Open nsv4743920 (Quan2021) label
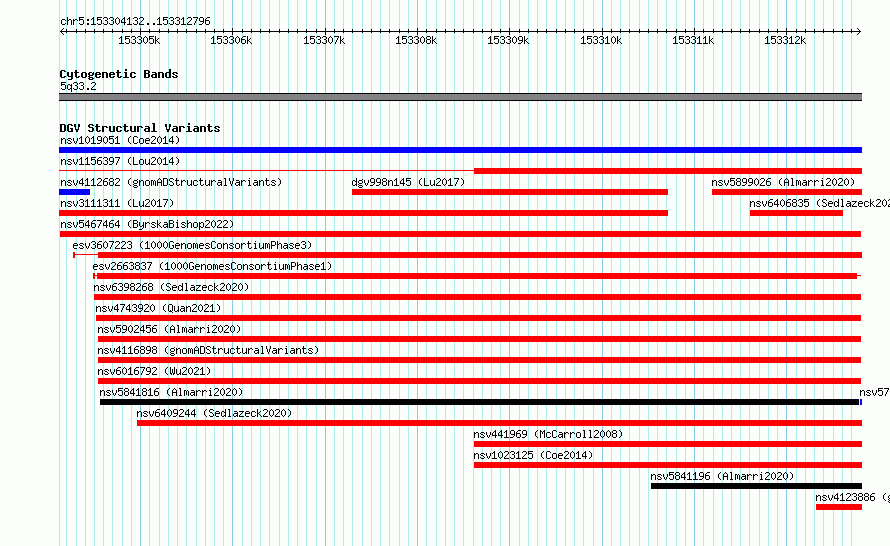Screen dimensions: 890x546 [158, 308]
